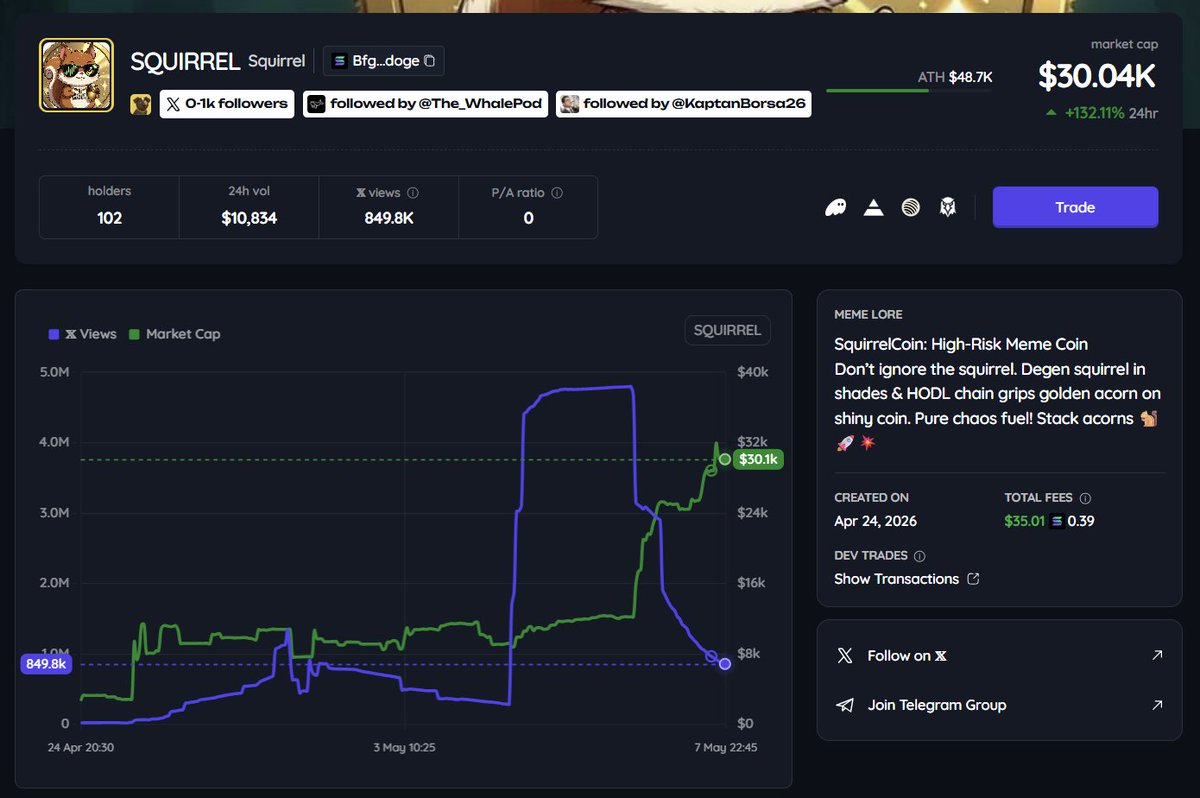
Task: Click the SQUIRREL chart label button
Action: pos(728,330)
